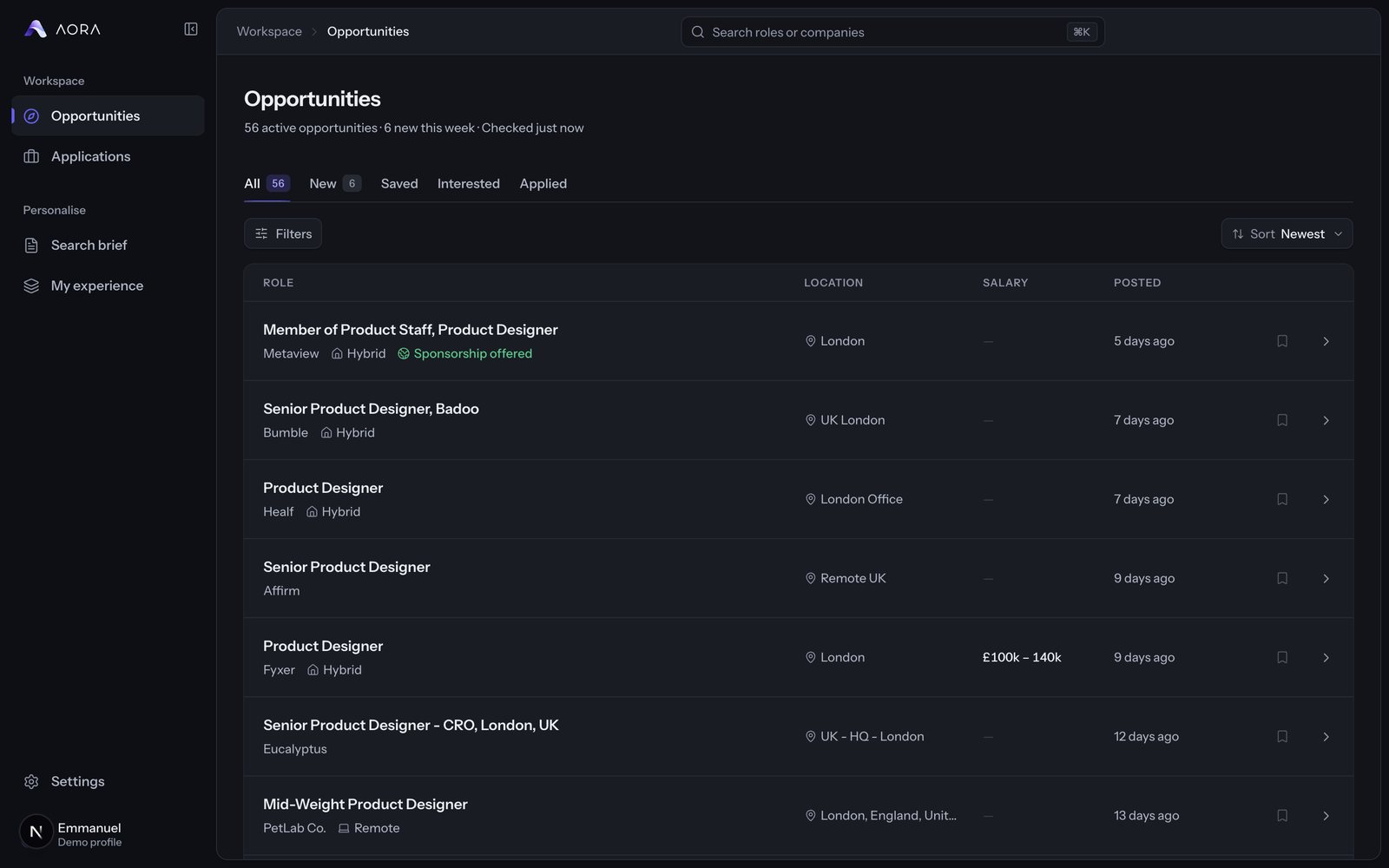Image resolution: width=1389 pixels, height=868 pixels.
Task: Open Mid-Weight Product Designer listing
Action: click(365, 804)
